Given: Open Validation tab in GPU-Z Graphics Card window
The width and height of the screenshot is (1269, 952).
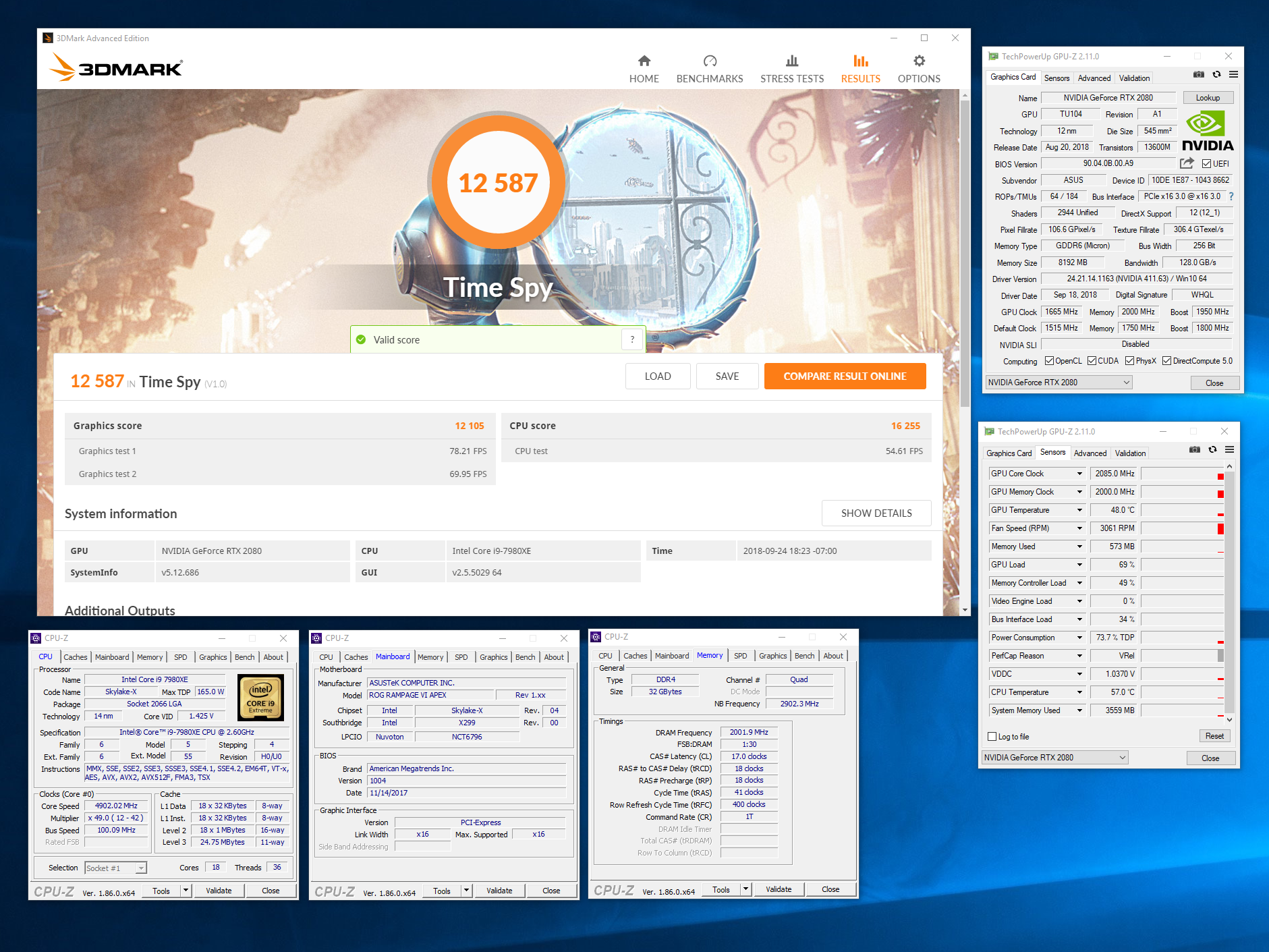Looking at the screenshot, I should (x=1134, y=78).
